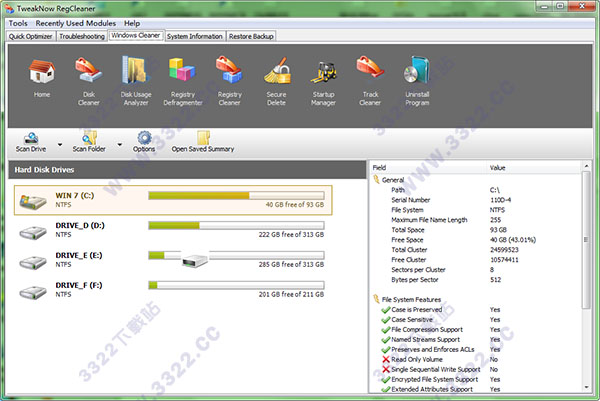Viewport: 600px width, 401px height.
Task: Select Encrypted File System Support row
Action: point(476,379)
